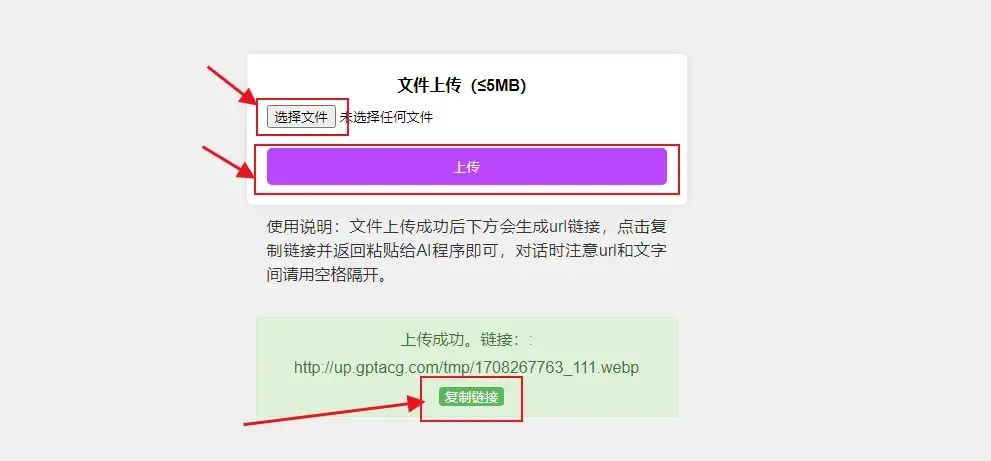Open the uploaded file URL link
Viewport: 991px width, 461px height.
coord(466,367)
